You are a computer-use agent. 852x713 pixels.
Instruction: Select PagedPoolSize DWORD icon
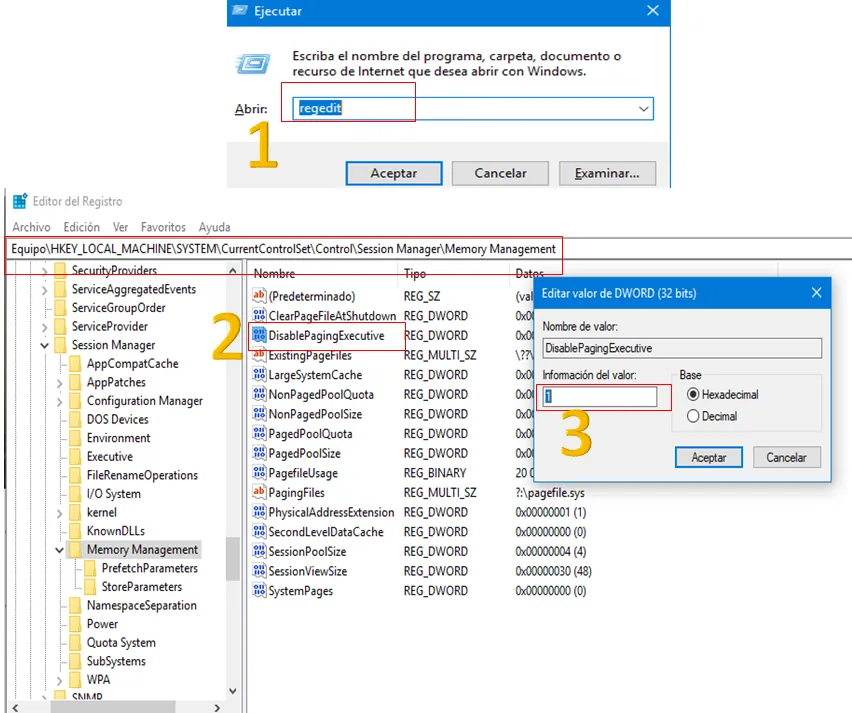(259, 453)
